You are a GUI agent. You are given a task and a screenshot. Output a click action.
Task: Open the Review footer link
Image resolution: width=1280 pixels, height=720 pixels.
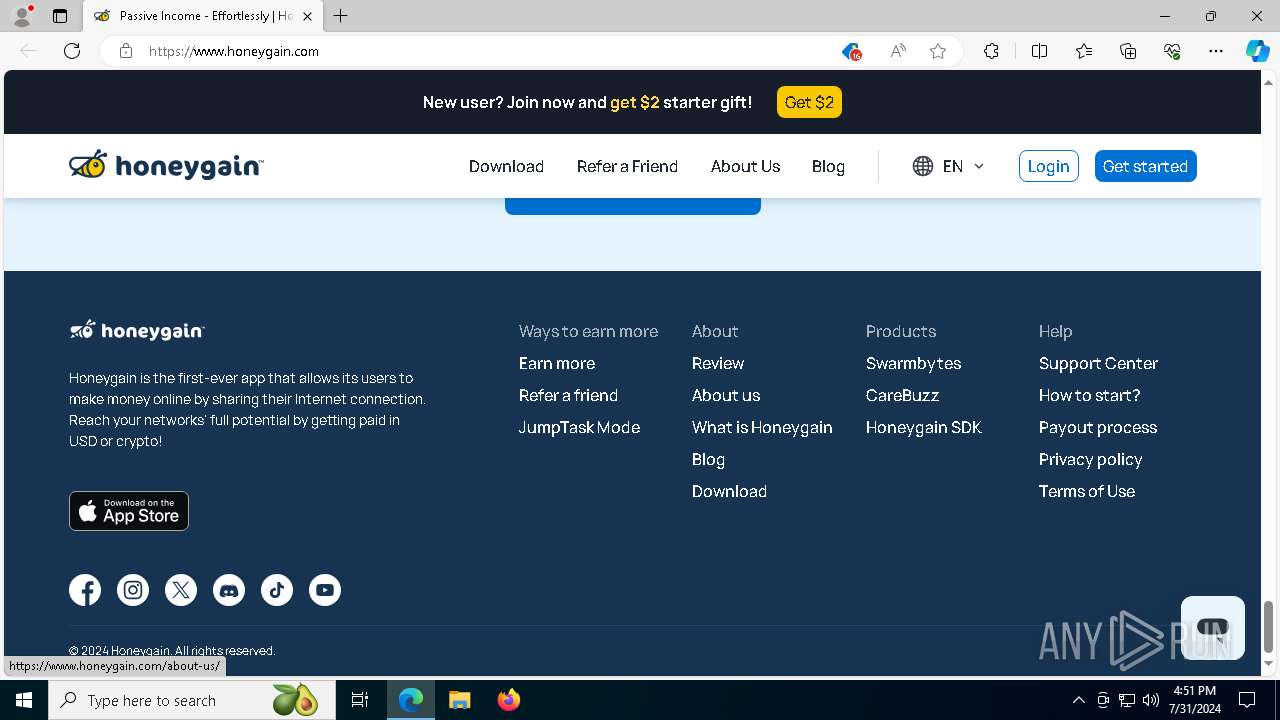point(718,363)
